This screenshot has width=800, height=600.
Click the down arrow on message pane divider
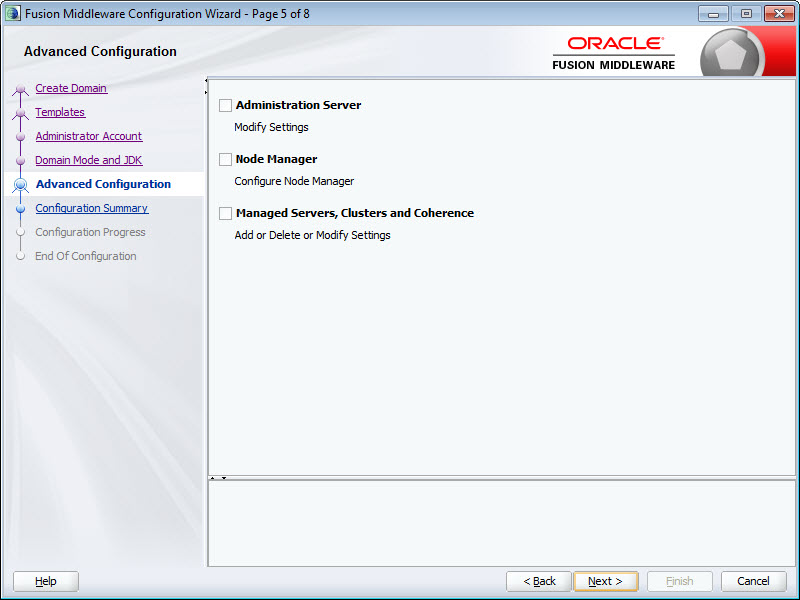(224, 478)
